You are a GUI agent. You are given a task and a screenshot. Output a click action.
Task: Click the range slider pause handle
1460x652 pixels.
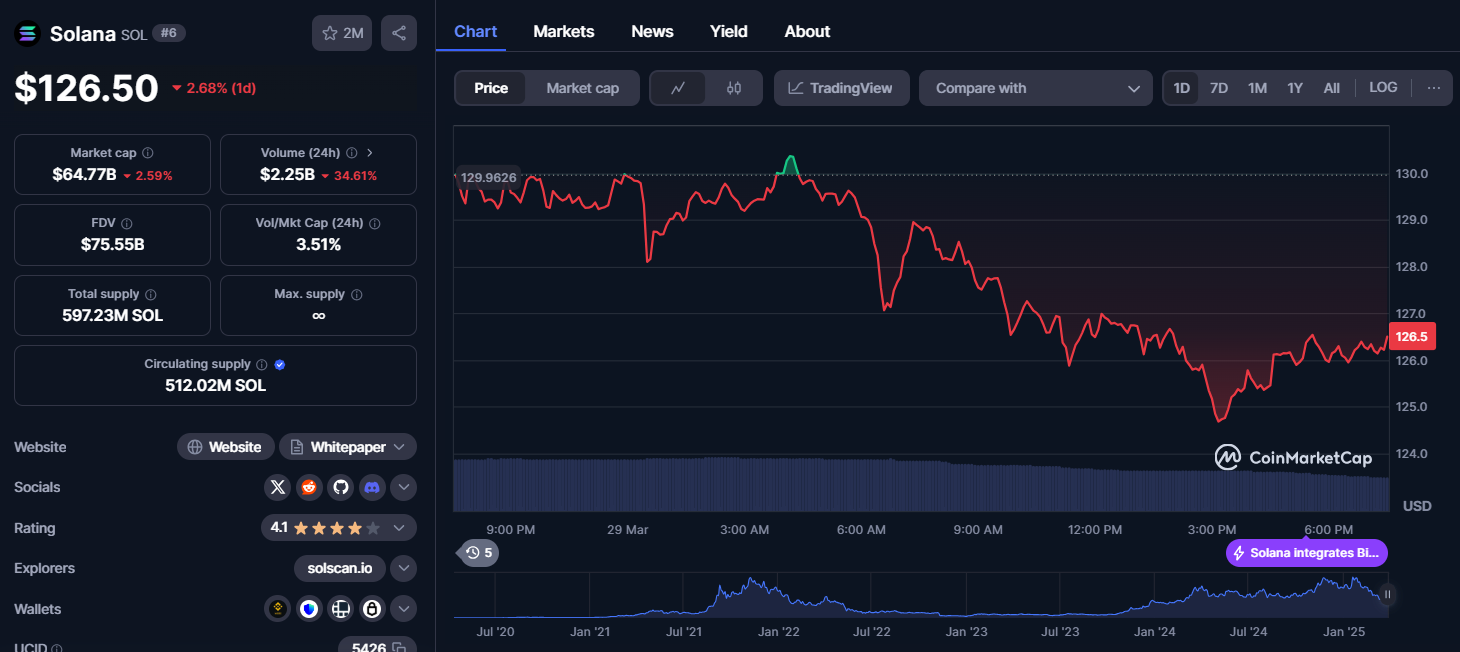pos(1387,594)
